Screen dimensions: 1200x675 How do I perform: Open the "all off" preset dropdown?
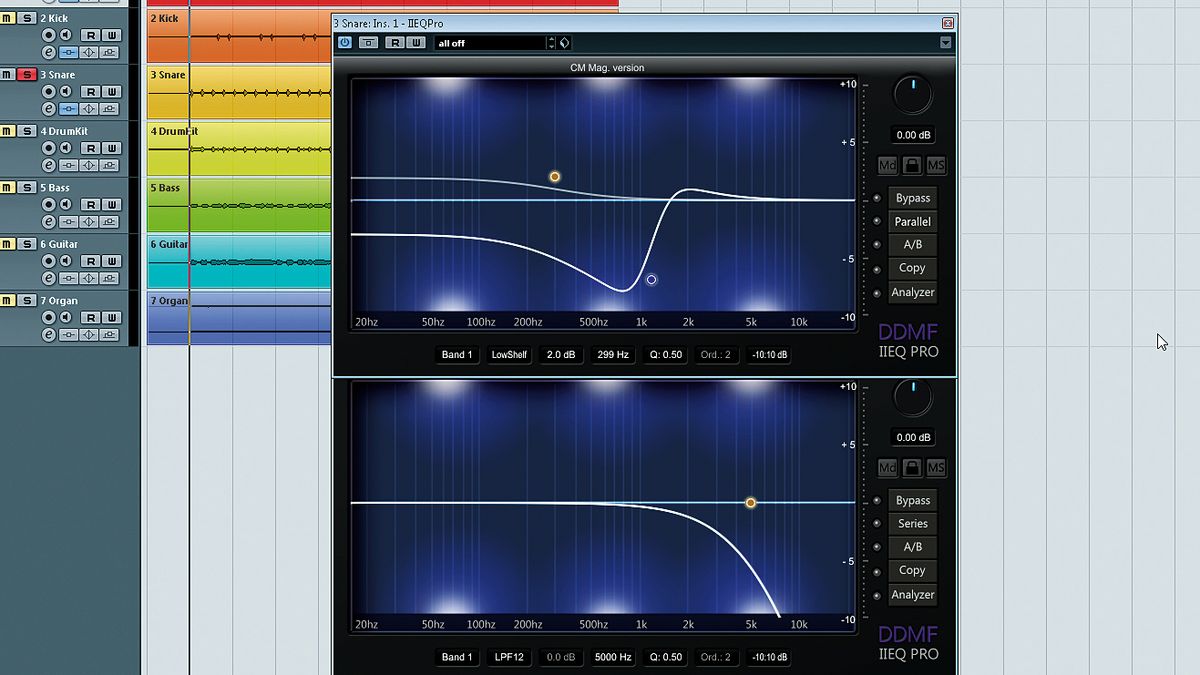(487, 42)
